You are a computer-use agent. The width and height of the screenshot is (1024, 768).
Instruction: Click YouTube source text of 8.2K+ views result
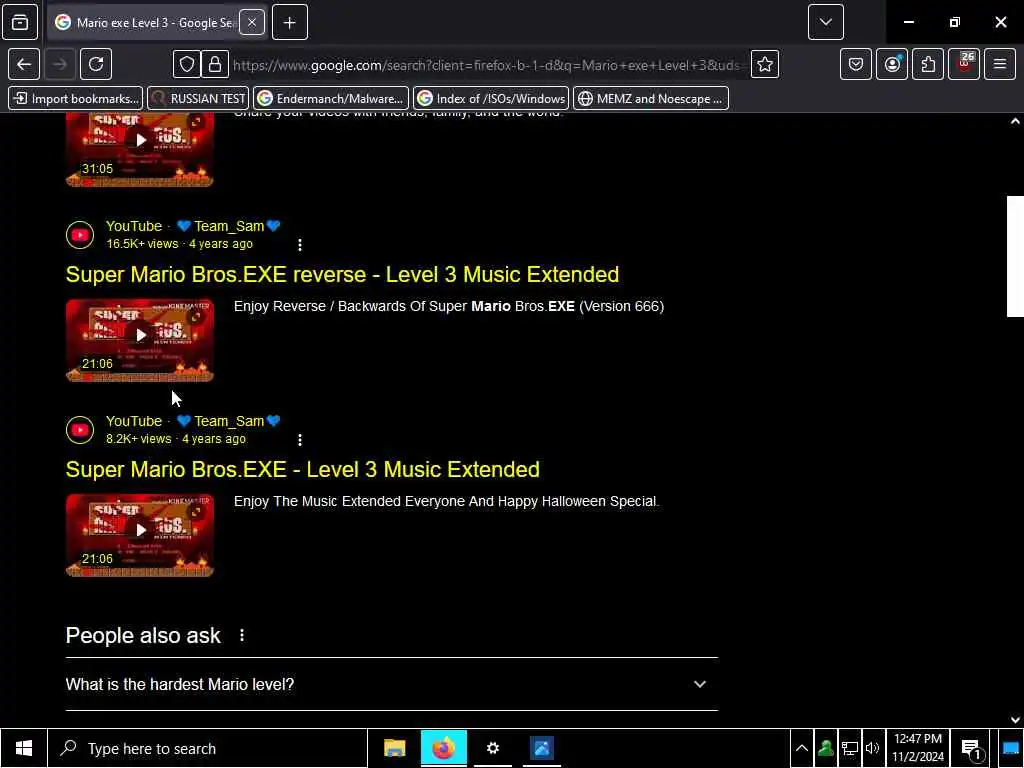[134, 421]
